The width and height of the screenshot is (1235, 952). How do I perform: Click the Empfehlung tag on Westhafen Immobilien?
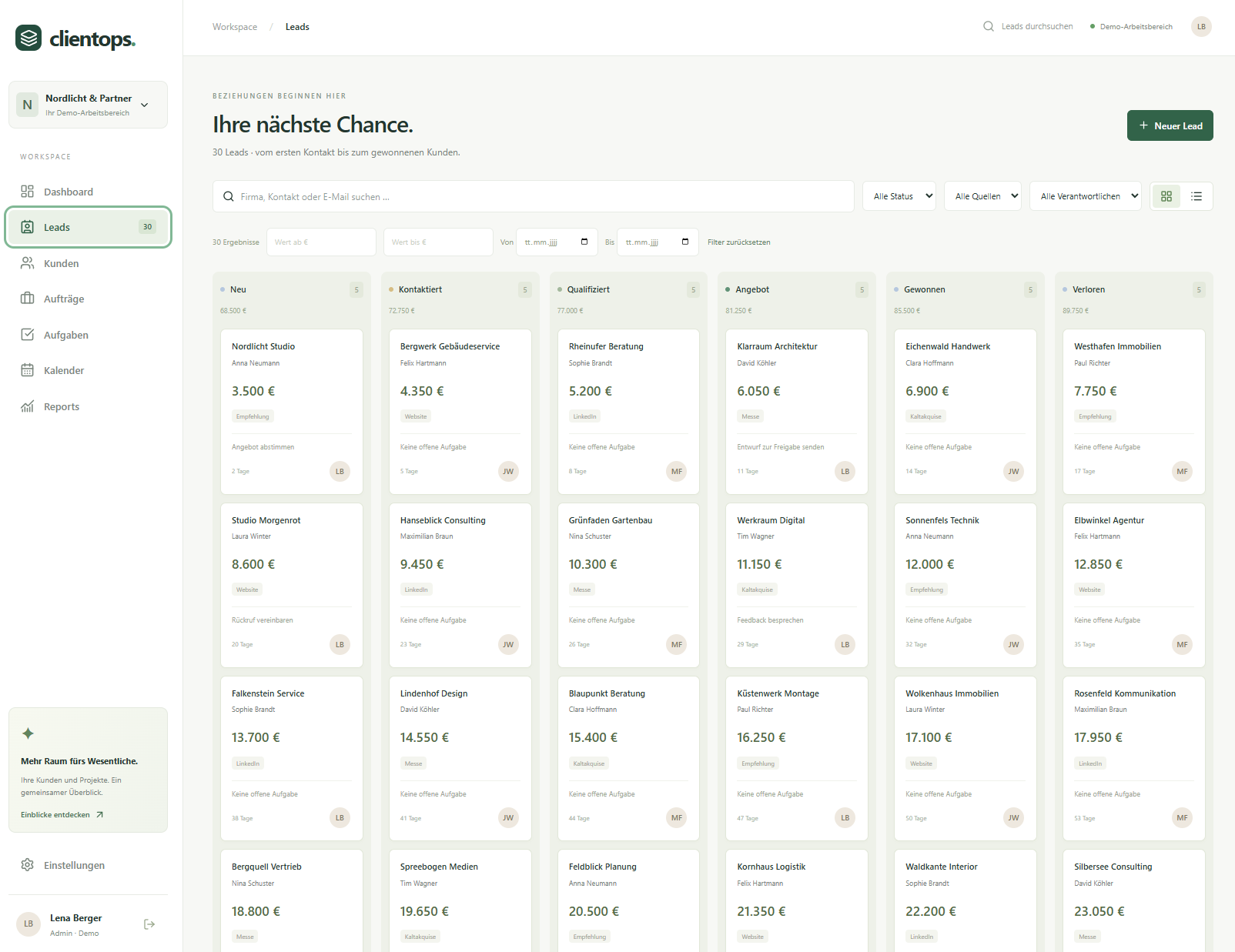click(1095, 416)
